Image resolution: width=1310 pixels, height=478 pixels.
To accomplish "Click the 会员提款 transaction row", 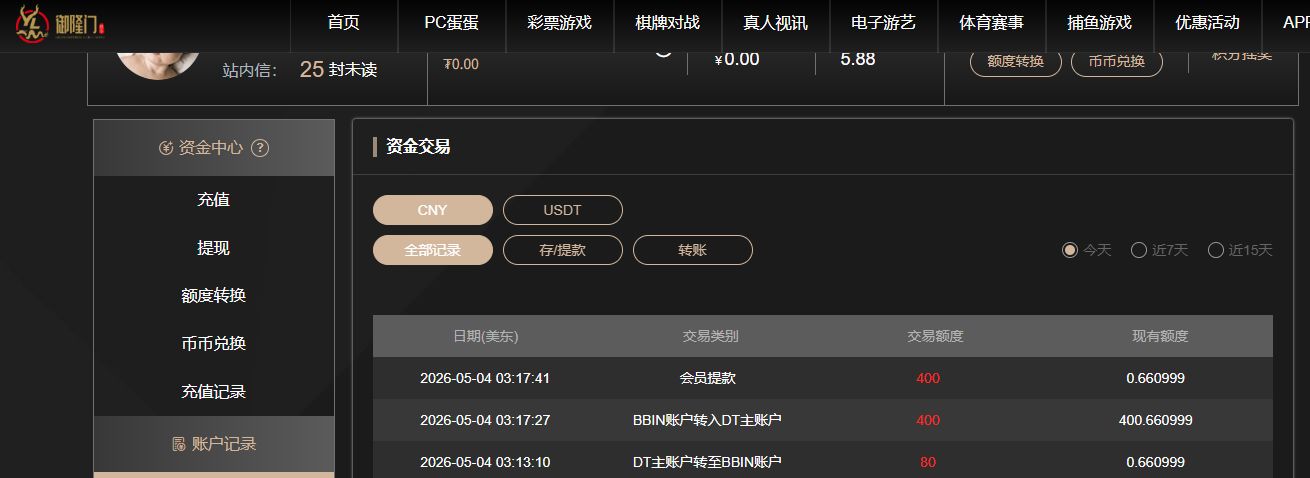I will [x=823, y=379].
